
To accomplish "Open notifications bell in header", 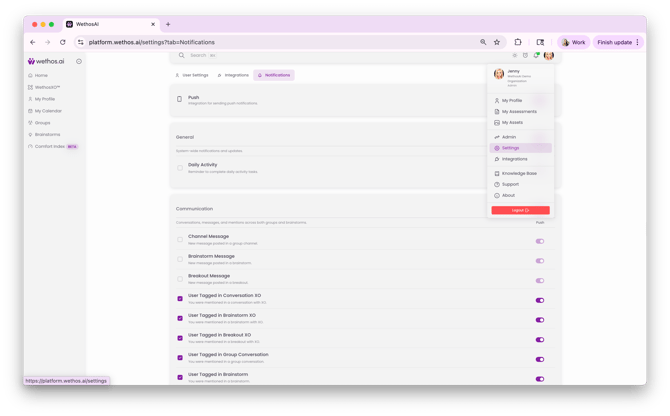I will tap(536, 56).
